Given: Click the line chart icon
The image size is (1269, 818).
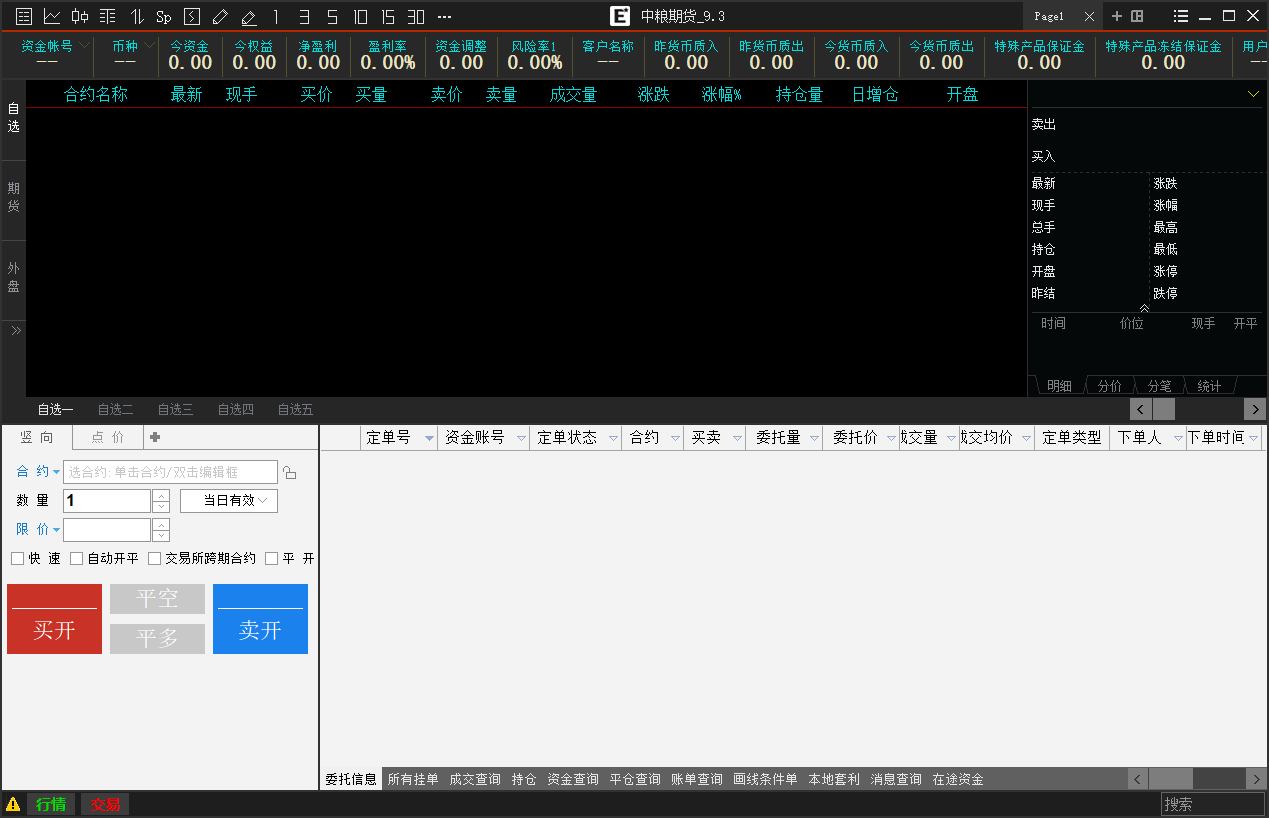Looking at the screenshot, I should [52, 16].
